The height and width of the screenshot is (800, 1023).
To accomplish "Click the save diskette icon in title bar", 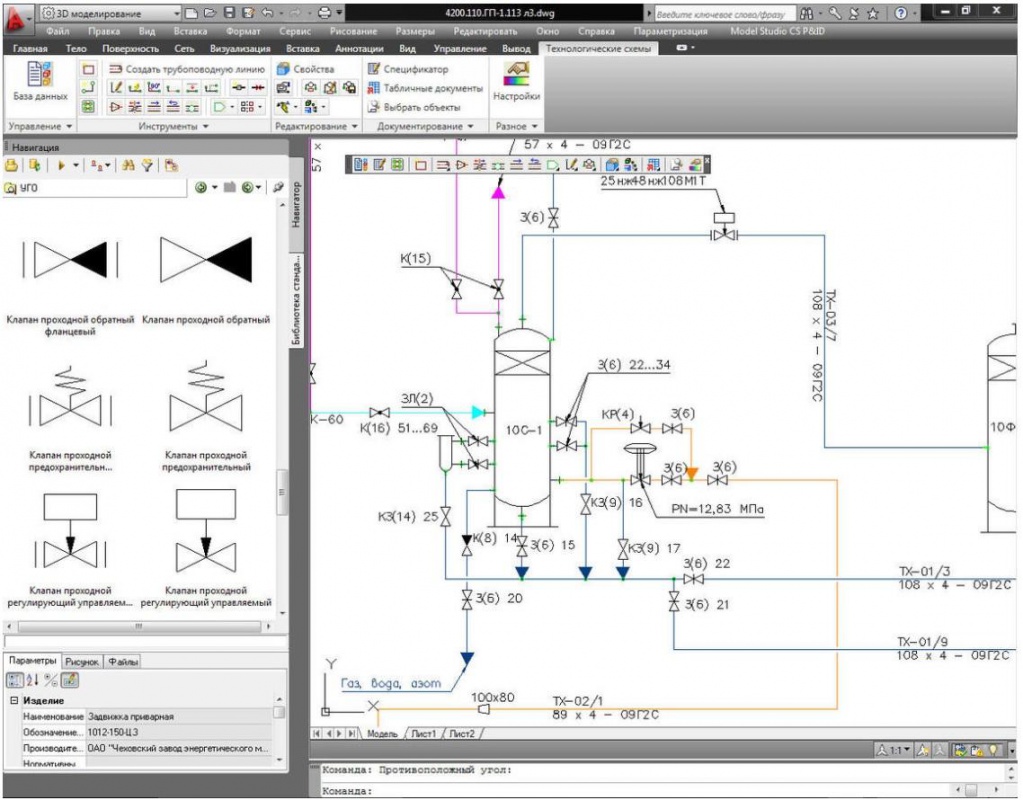I will tap(229, 13).
